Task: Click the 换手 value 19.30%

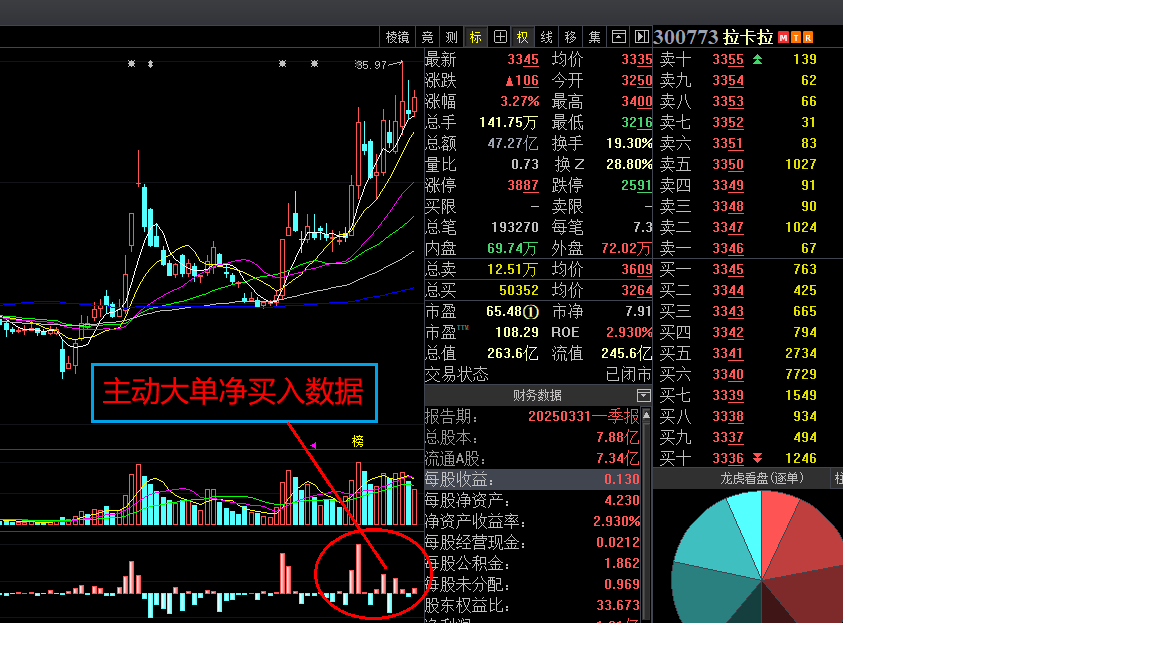Action: [x=629, y=143]
